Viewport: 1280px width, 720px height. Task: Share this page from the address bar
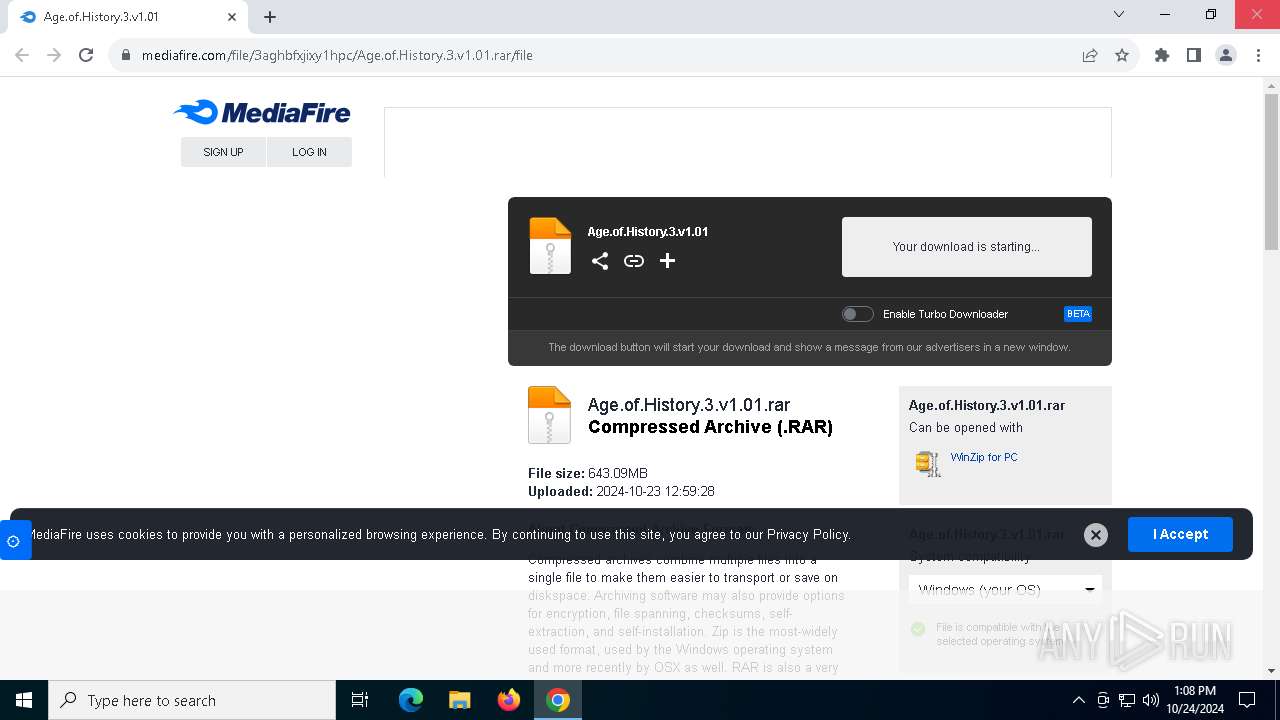[1090, 55]
